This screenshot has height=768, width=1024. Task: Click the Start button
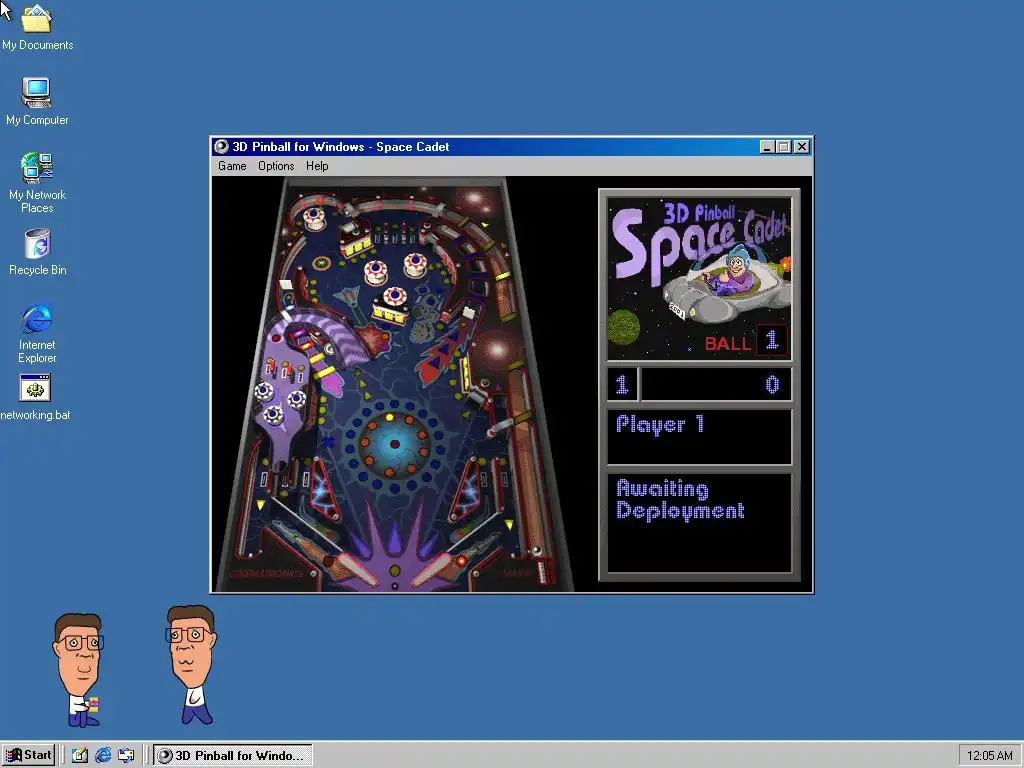[28, 755]
